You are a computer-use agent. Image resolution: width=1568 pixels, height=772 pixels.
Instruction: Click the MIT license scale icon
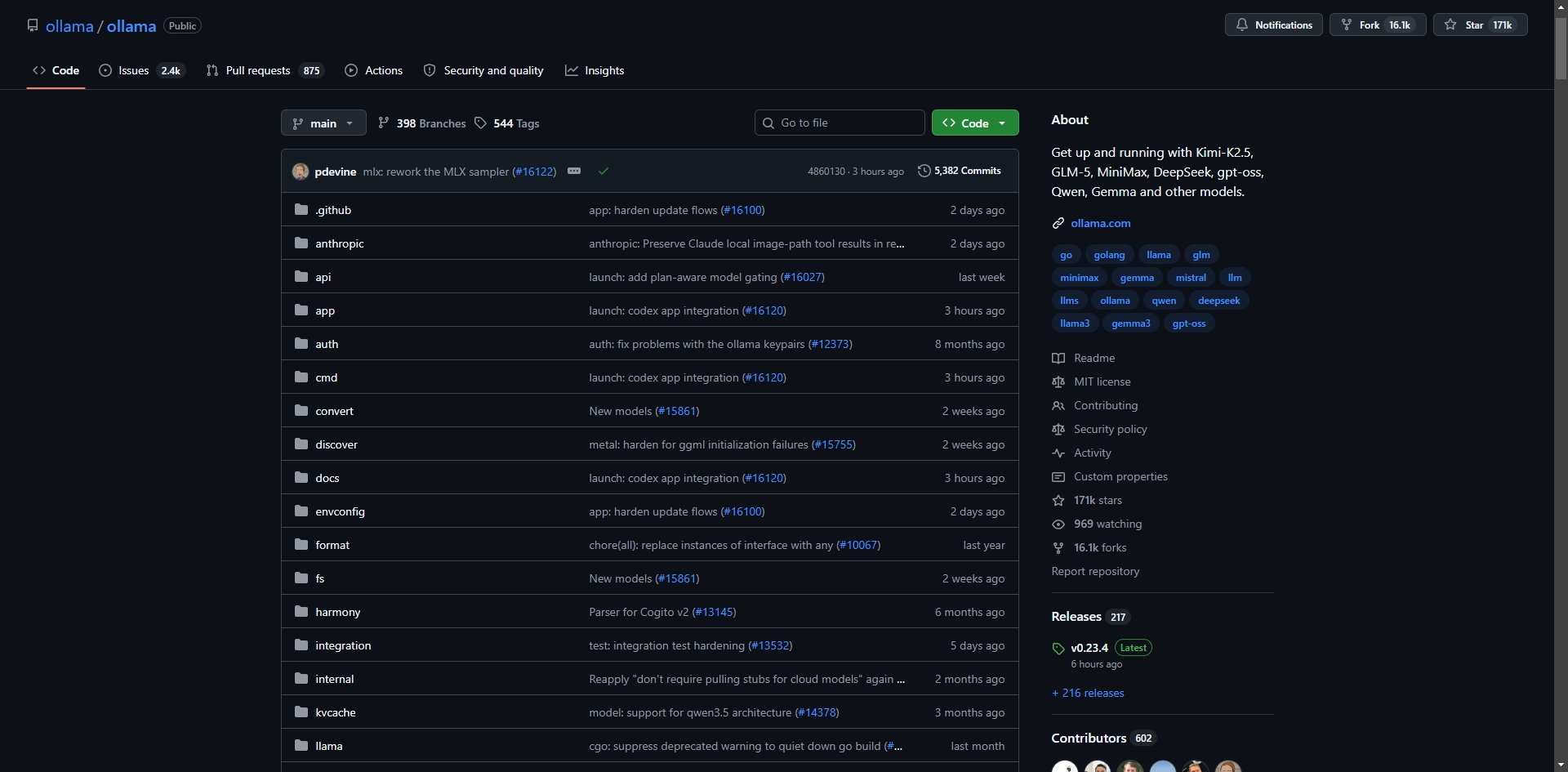click(1058, 382)
